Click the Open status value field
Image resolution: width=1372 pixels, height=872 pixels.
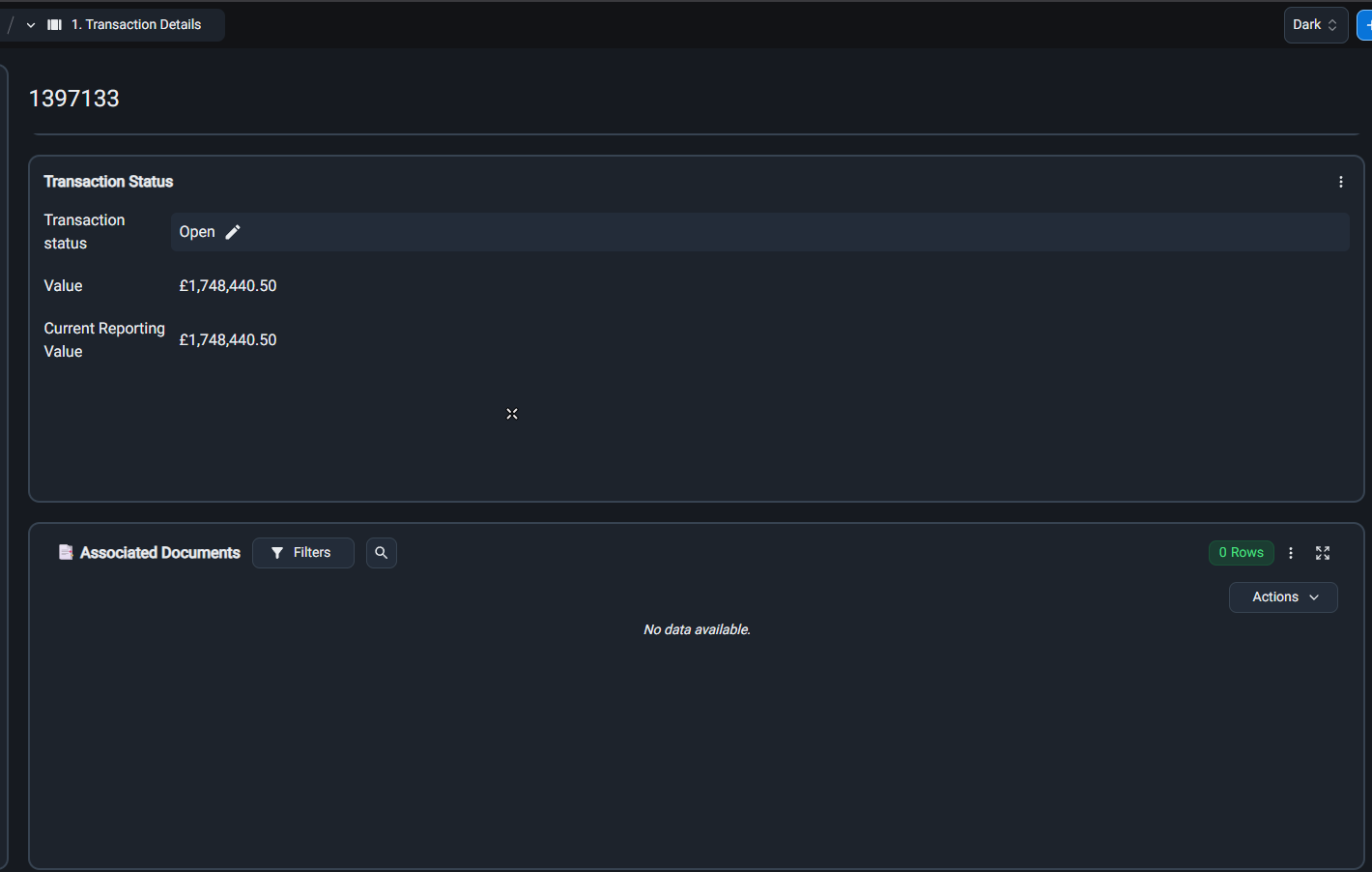759,232
